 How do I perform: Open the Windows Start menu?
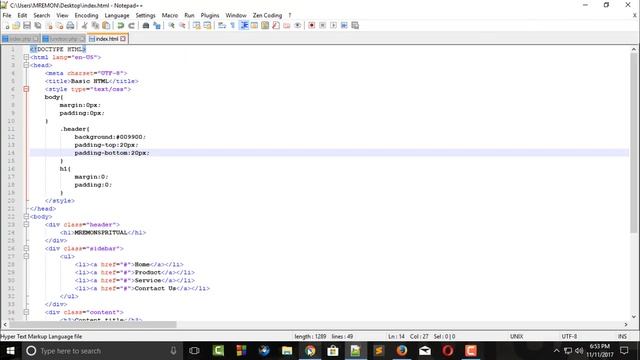tap(10, 351)
